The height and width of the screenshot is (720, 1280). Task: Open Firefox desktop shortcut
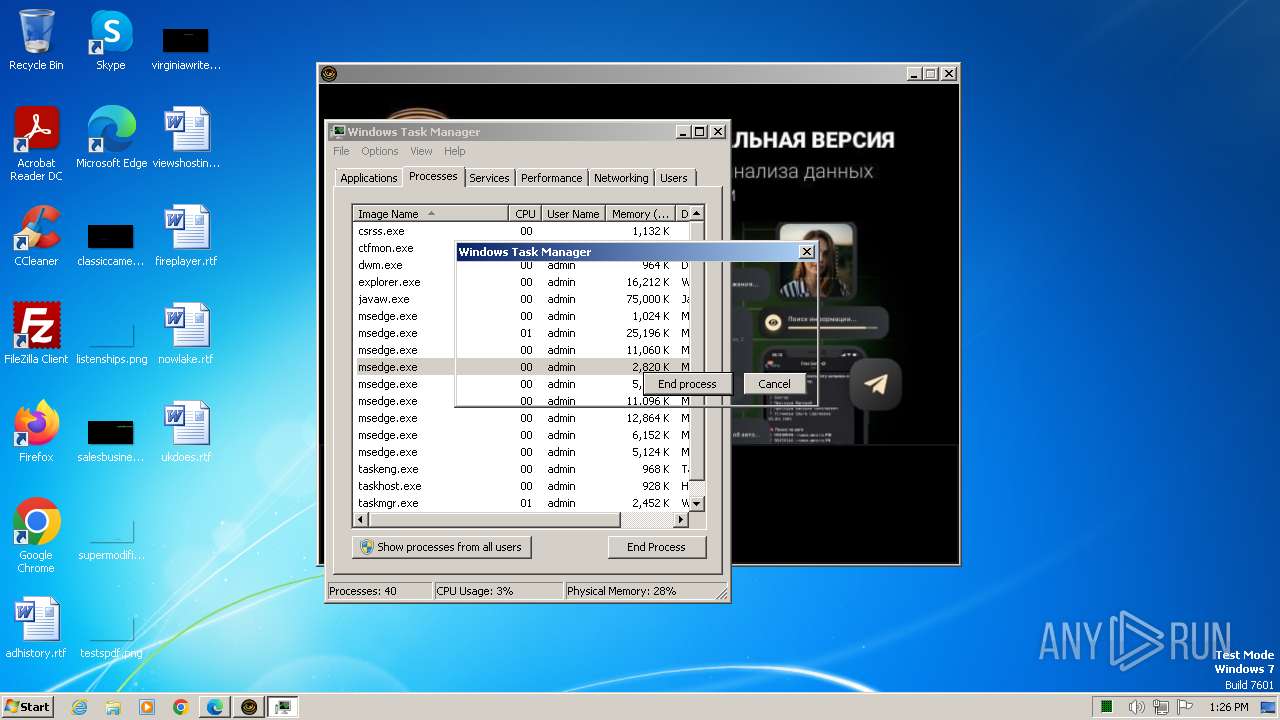(36, 432)
